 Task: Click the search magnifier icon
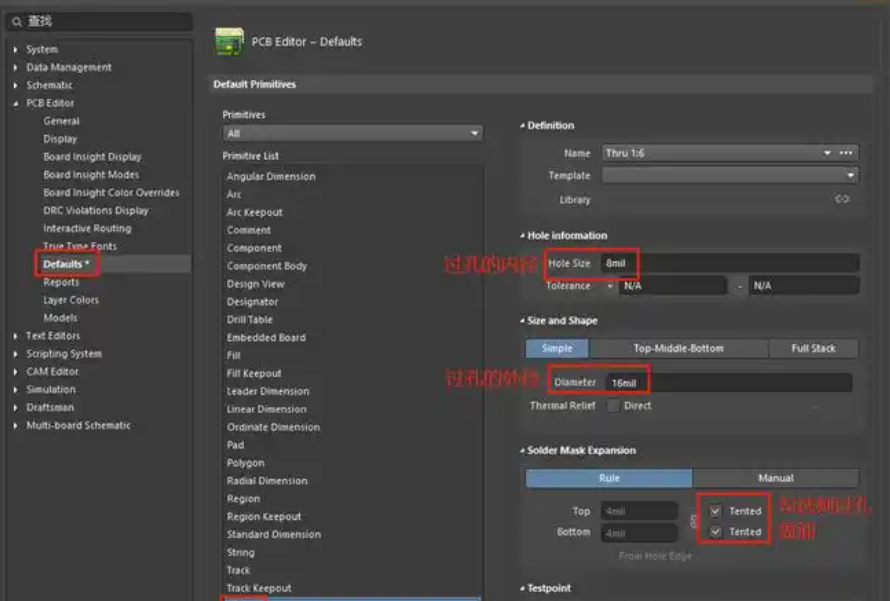(16, 21)
